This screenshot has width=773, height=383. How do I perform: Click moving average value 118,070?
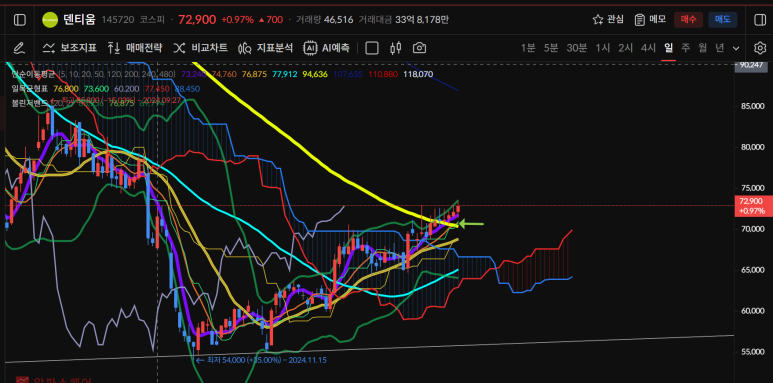coord(418,74)
